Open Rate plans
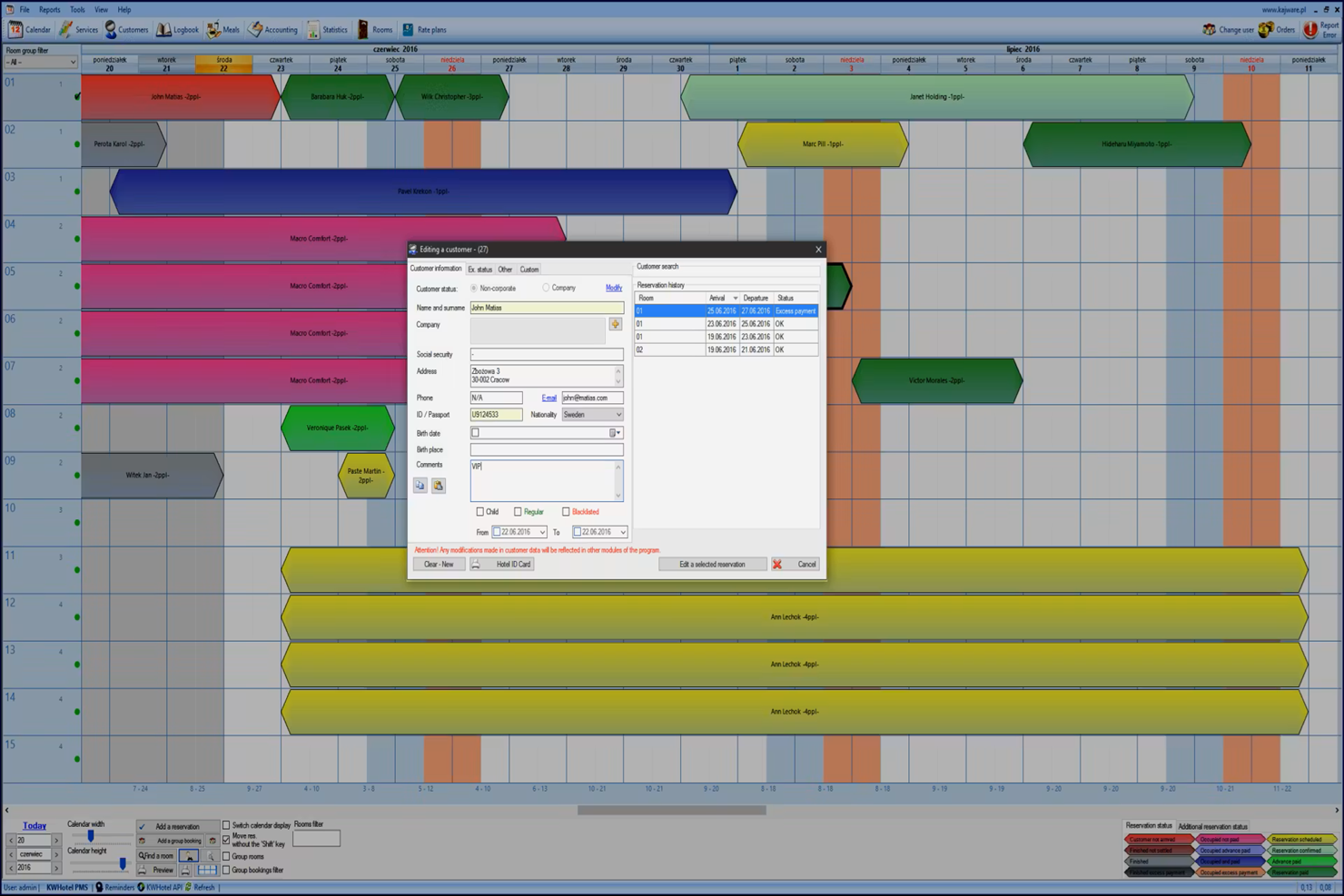Screen dimensions: 1344x896 424,30
